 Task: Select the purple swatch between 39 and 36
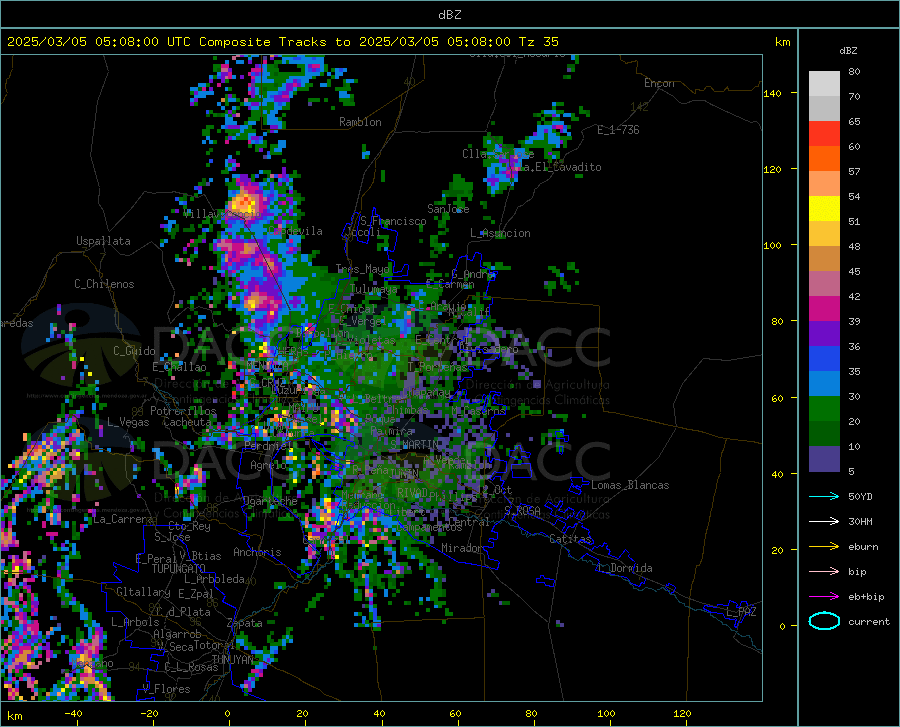click(x=824, y=333)
